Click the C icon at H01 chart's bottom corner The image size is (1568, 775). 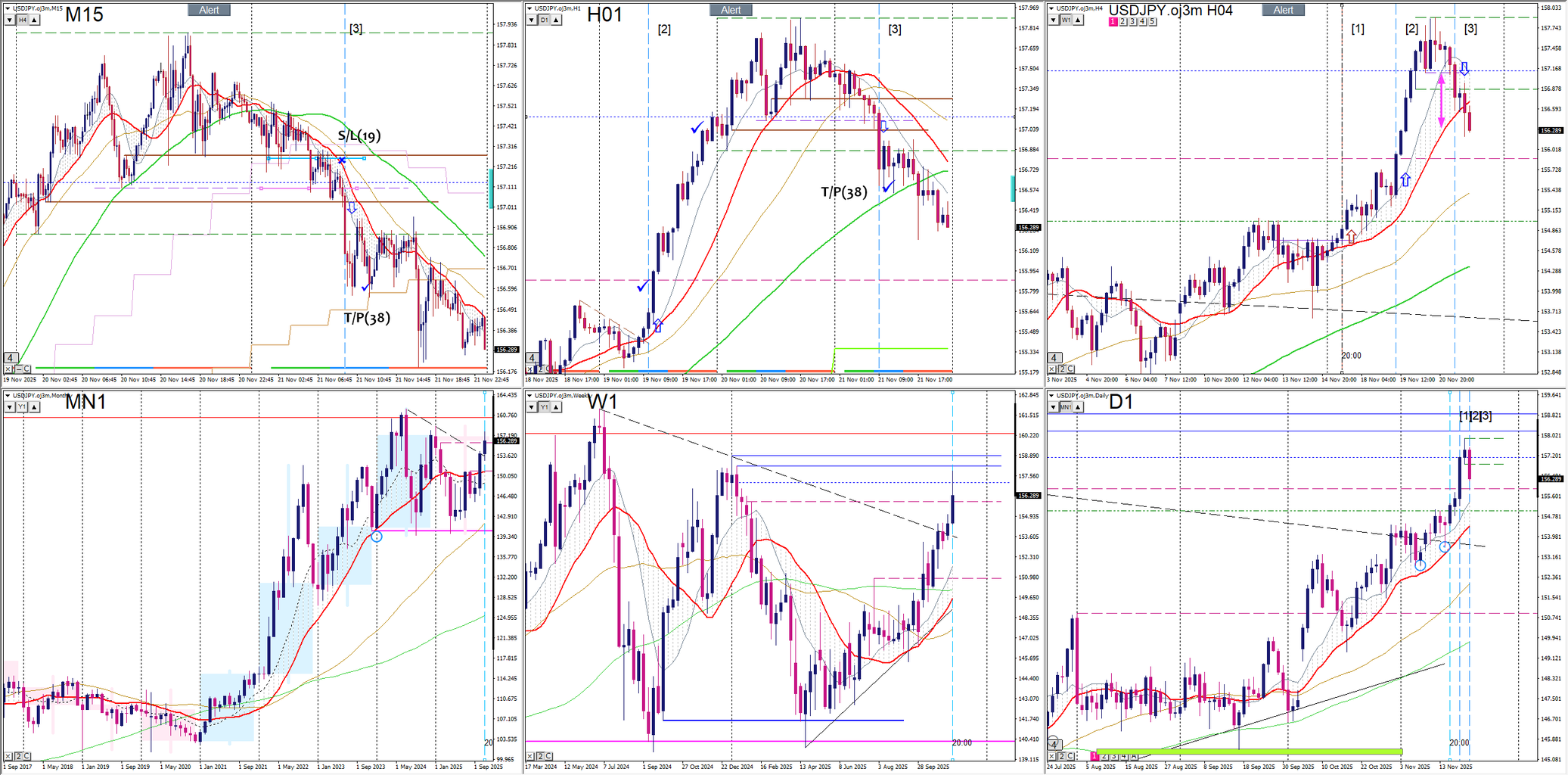(548, 369)
